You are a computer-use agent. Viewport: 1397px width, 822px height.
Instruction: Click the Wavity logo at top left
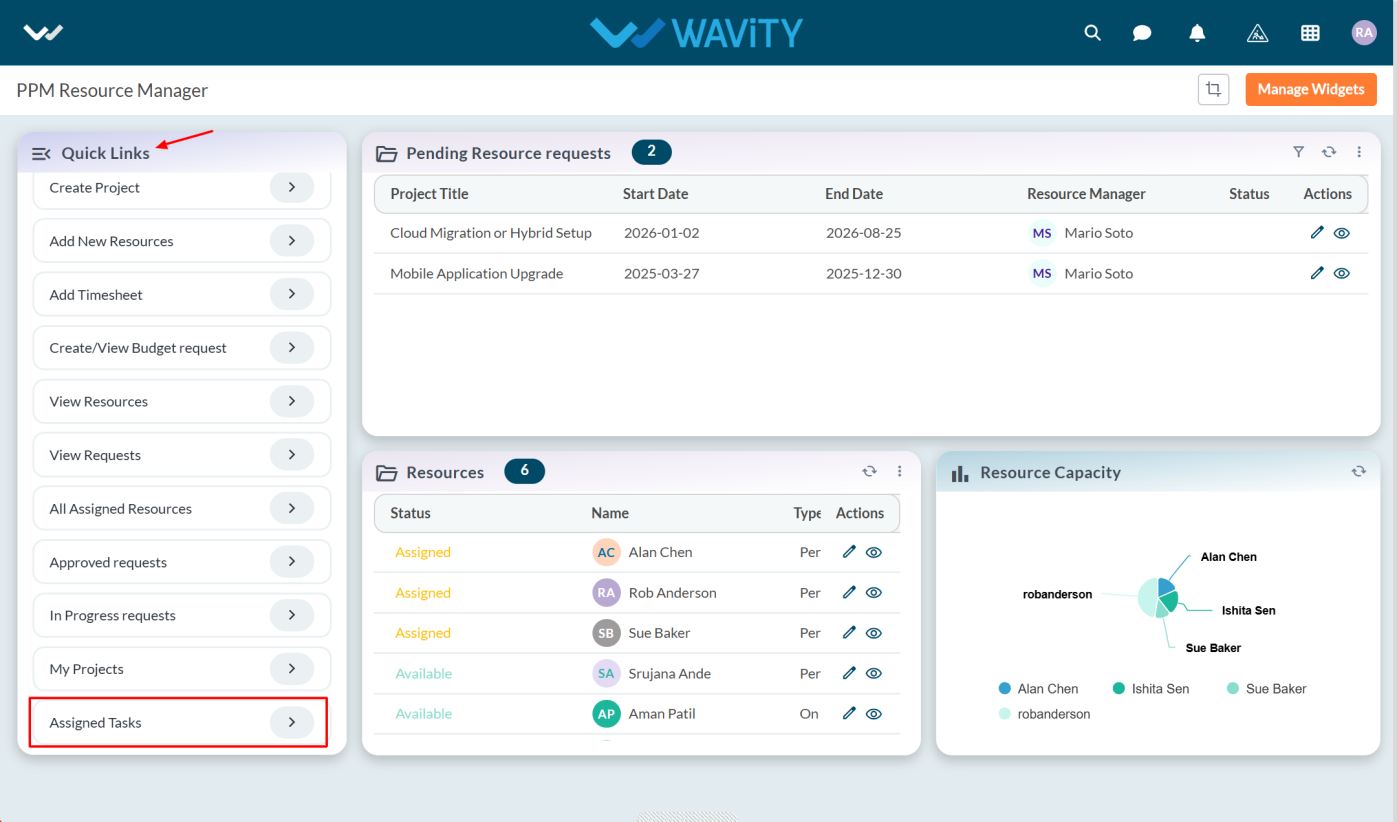point(43,33)
